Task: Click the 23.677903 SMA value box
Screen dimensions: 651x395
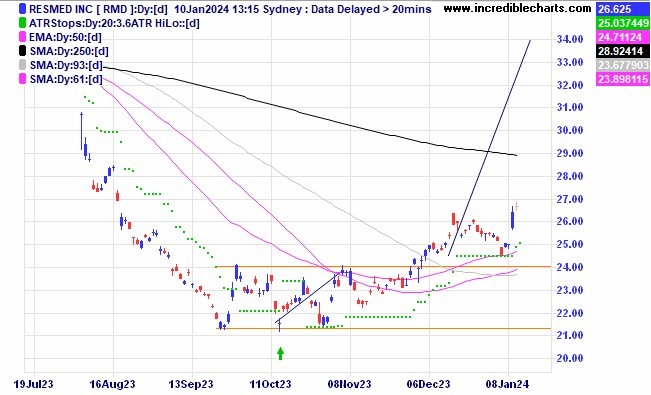Action: pyautogui.click(x=622, y=65)
